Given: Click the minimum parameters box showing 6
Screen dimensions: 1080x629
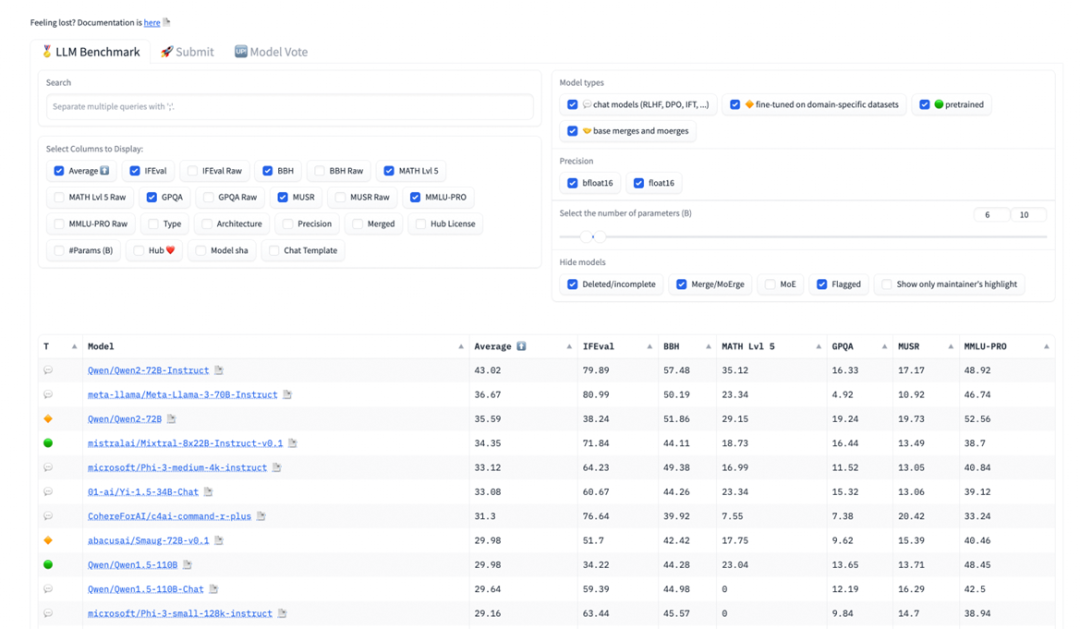Looking at the screenshot, I should point(992,215).
